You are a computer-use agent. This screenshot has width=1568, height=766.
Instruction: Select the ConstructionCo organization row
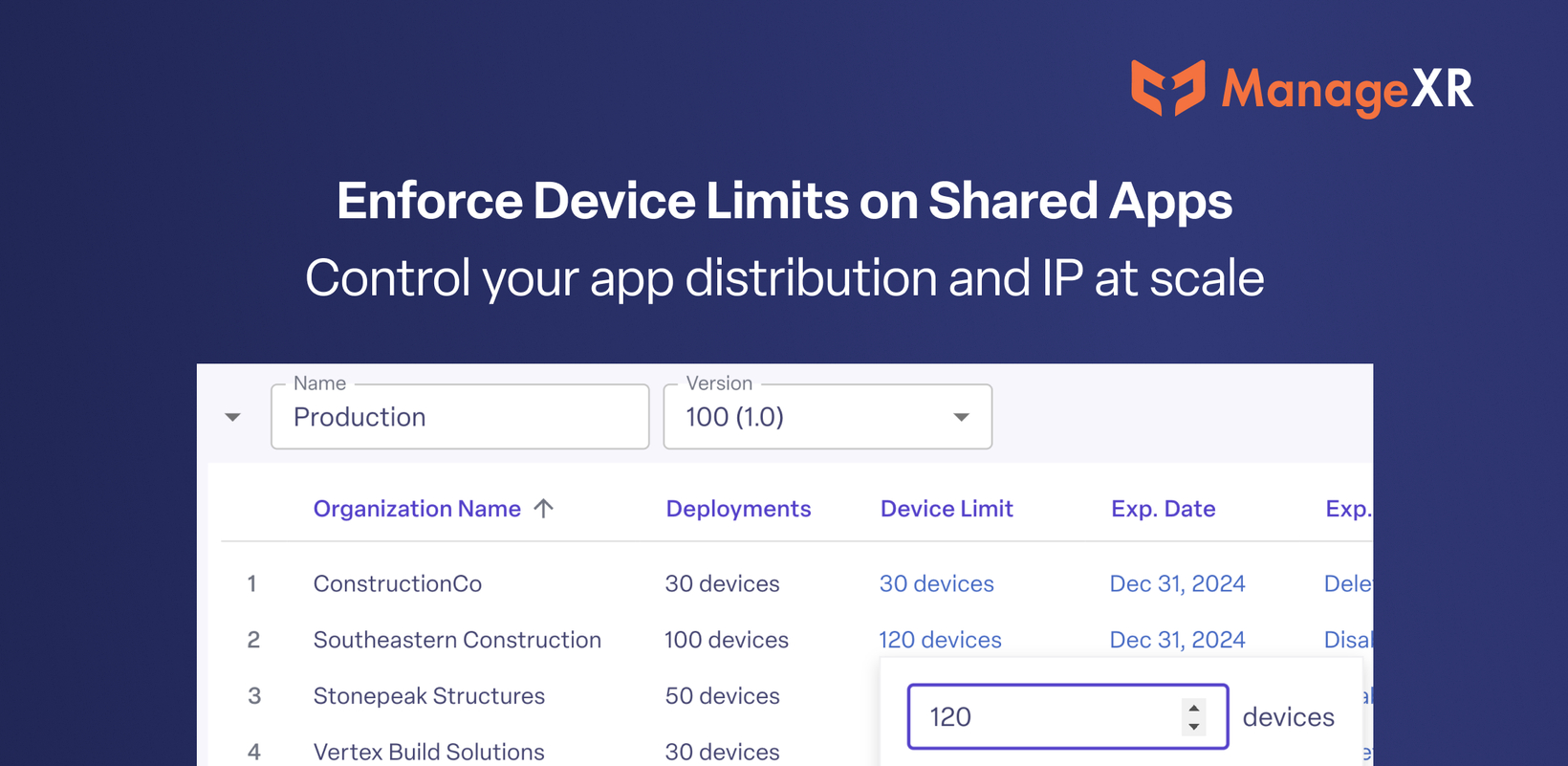[796, 583]
